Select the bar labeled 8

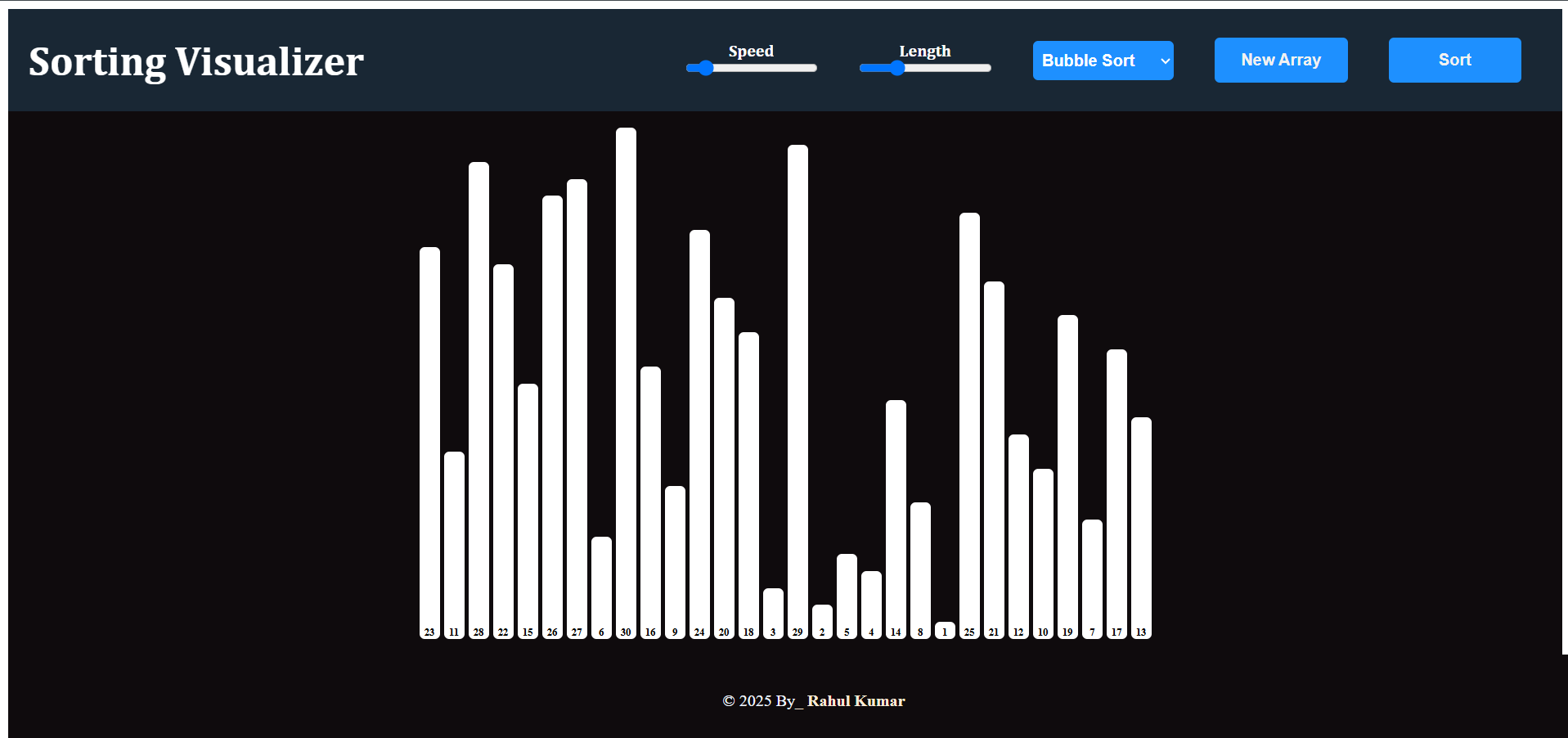pyautogui.click(x=920, y=570)
